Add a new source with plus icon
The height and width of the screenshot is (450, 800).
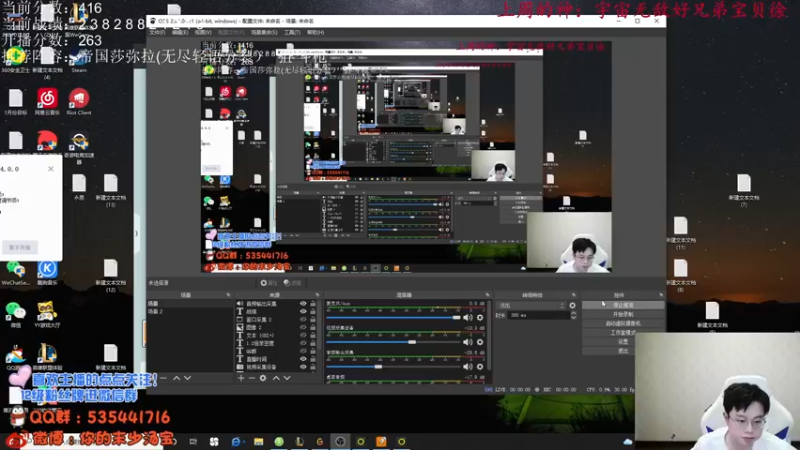coord(241,378)
